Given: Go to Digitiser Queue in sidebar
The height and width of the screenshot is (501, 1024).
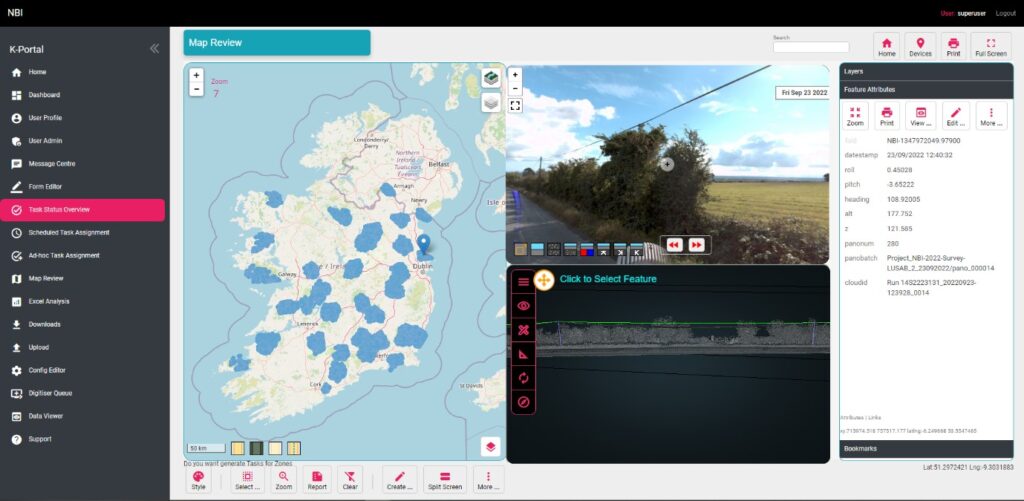Looking at the screenshot, I should [49, 393].
